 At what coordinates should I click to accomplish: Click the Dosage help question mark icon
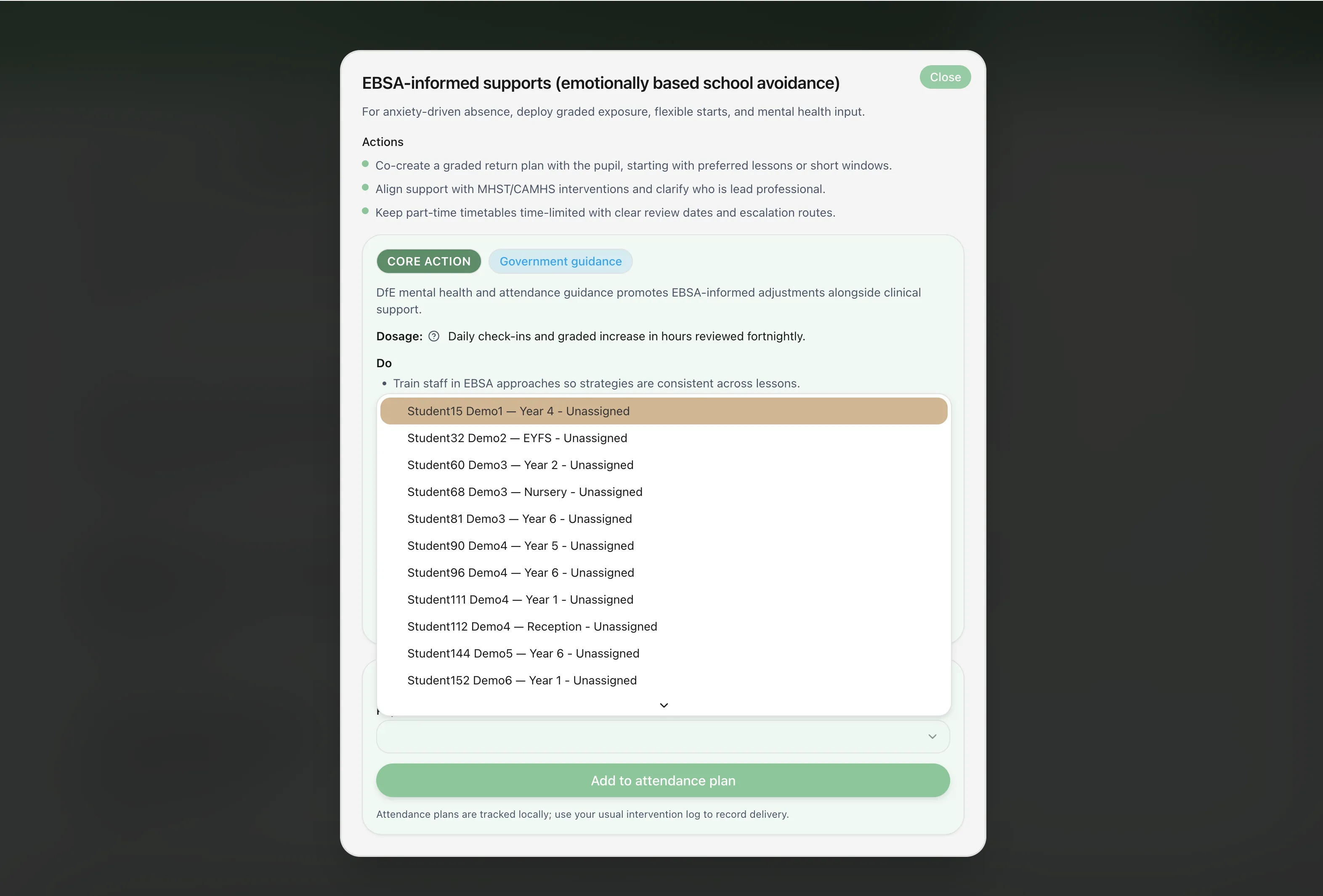click(433, 337)
